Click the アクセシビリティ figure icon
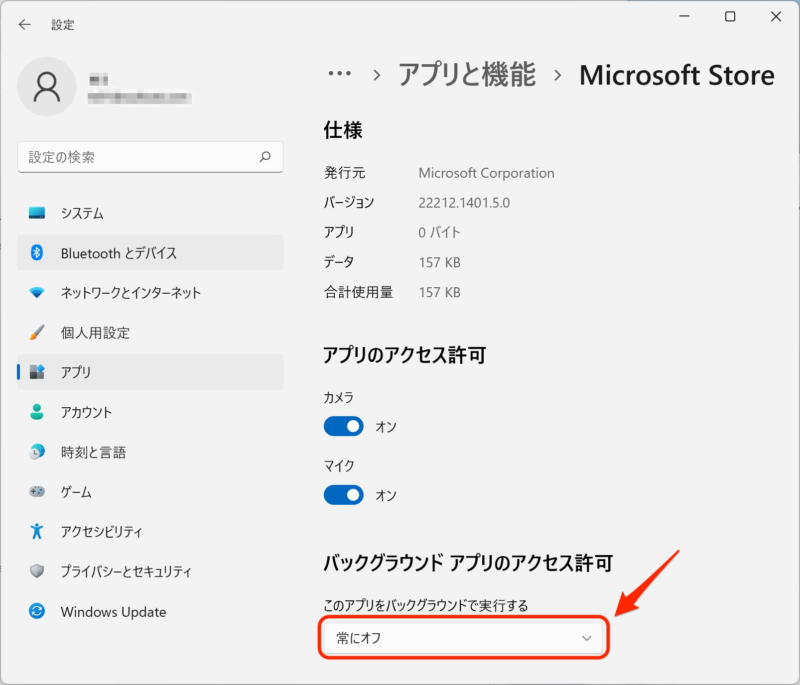Viewport: 800px width, 685px height. 37,531
